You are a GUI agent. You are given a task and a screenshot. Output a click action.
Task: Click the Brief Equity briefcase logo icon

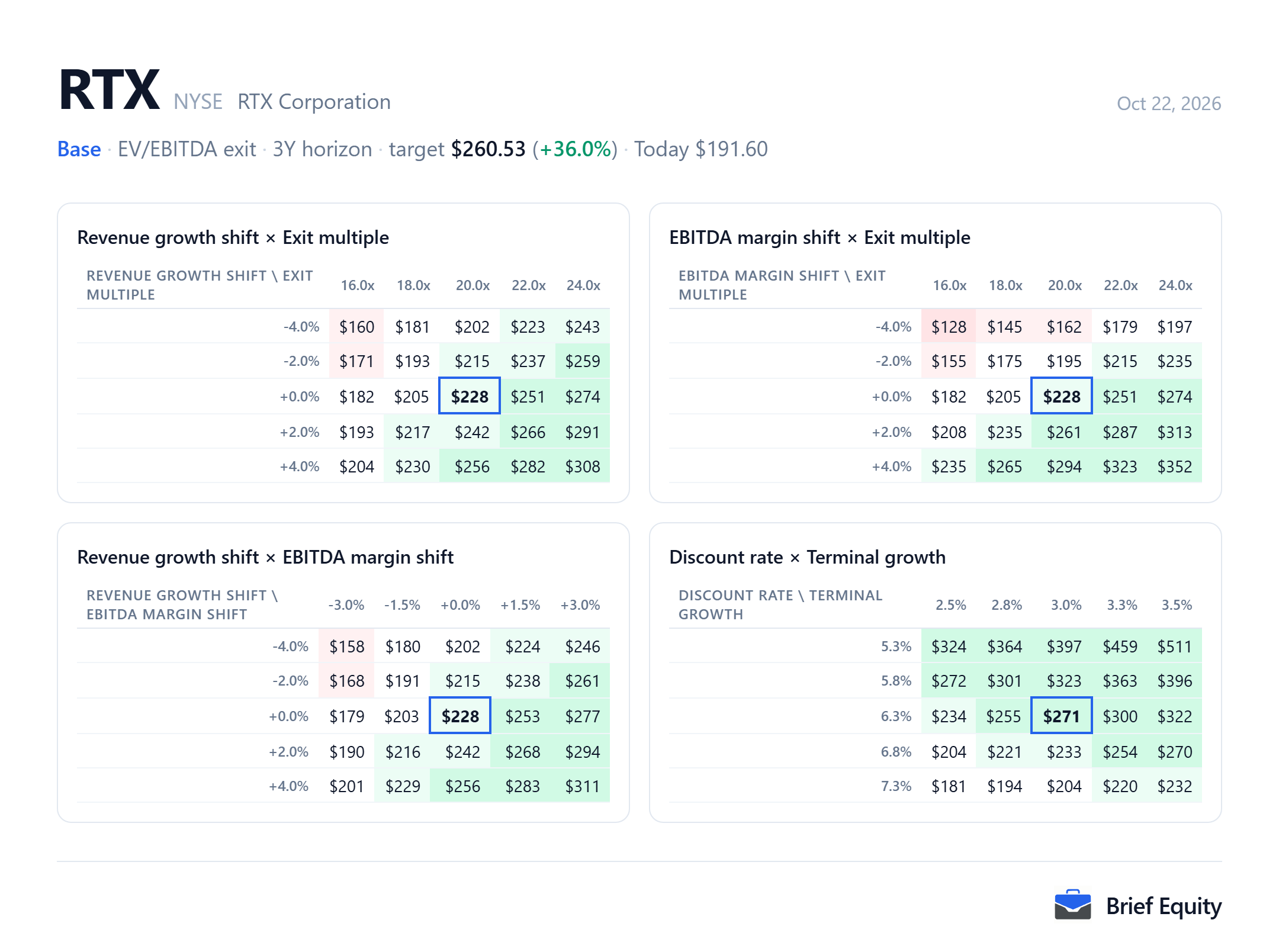[1072, 905]
